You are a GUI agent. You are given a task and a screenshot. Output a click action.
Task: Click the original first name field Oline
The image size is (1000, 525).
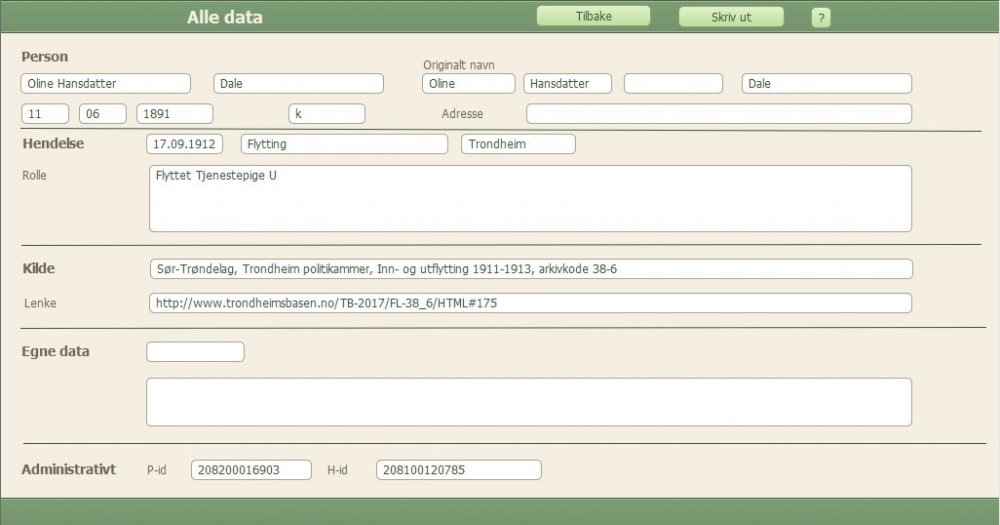(468, 84)
